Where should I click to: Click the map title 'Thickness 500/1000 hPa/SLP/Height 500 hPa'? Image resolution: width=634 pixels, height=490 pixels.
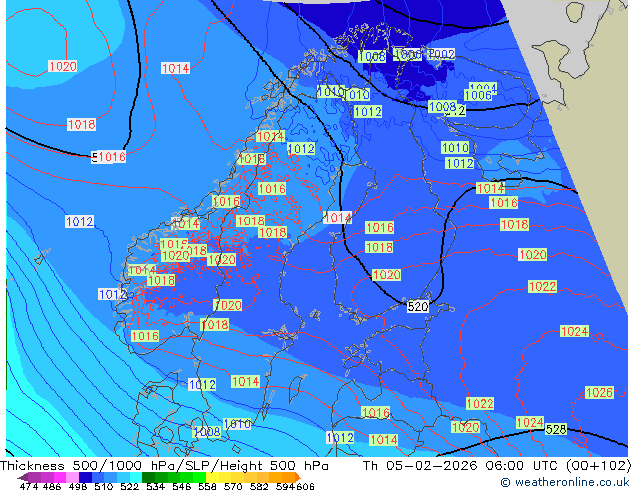pos(164,466)
